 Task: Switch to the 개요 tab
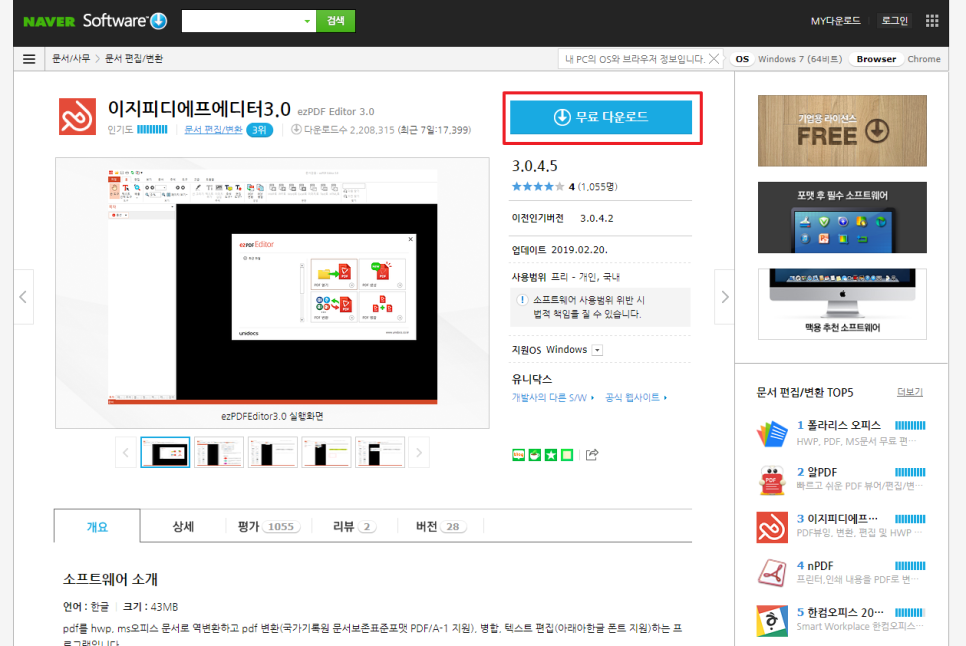97,527
